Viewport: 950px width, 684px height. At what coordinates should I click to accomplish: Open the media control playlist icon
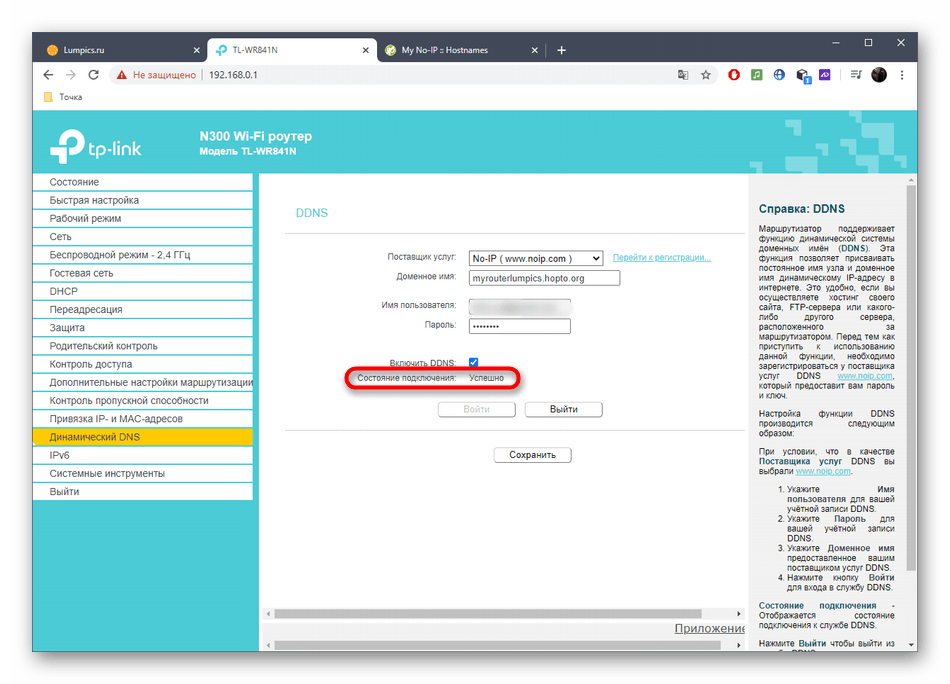[x=855, y=75]
